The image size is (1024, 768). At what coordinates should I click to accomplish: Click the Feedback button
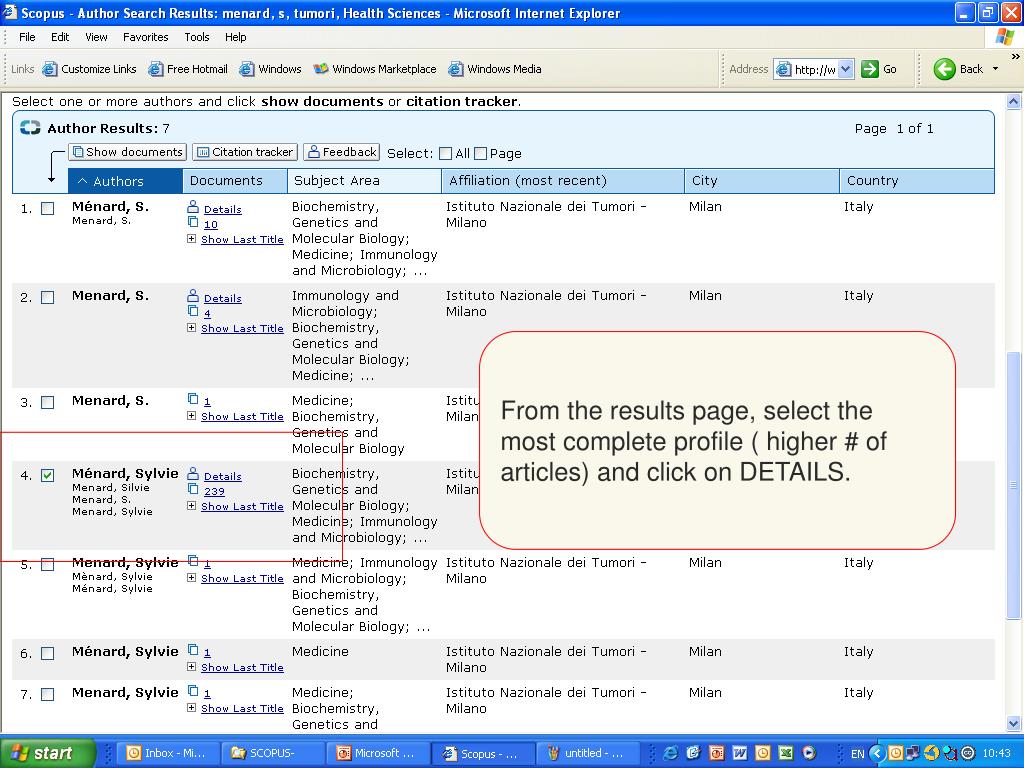(342, 152)
